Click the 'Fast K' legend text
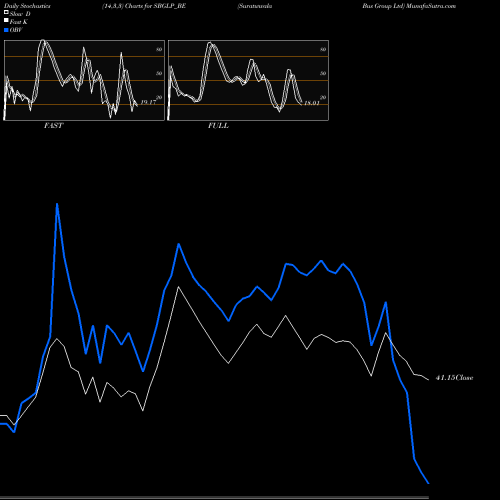Image resolution: width=500 pixels, height=500 pixels. coord(19,22)
